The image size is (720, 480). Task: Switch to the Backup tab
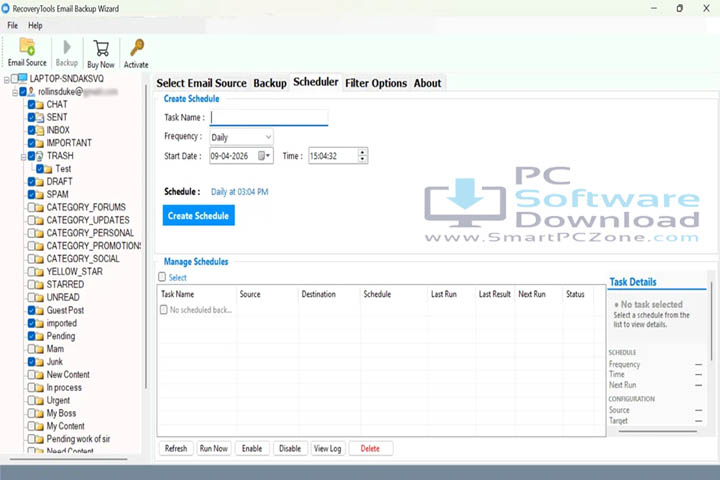click(x=270, y=83)
